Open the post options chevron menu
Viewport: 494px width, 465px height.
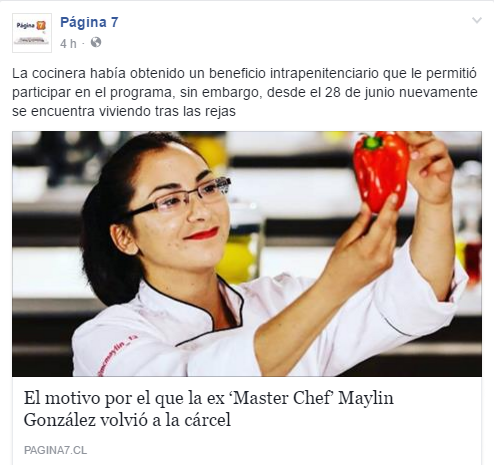click(x=477, y=21)
